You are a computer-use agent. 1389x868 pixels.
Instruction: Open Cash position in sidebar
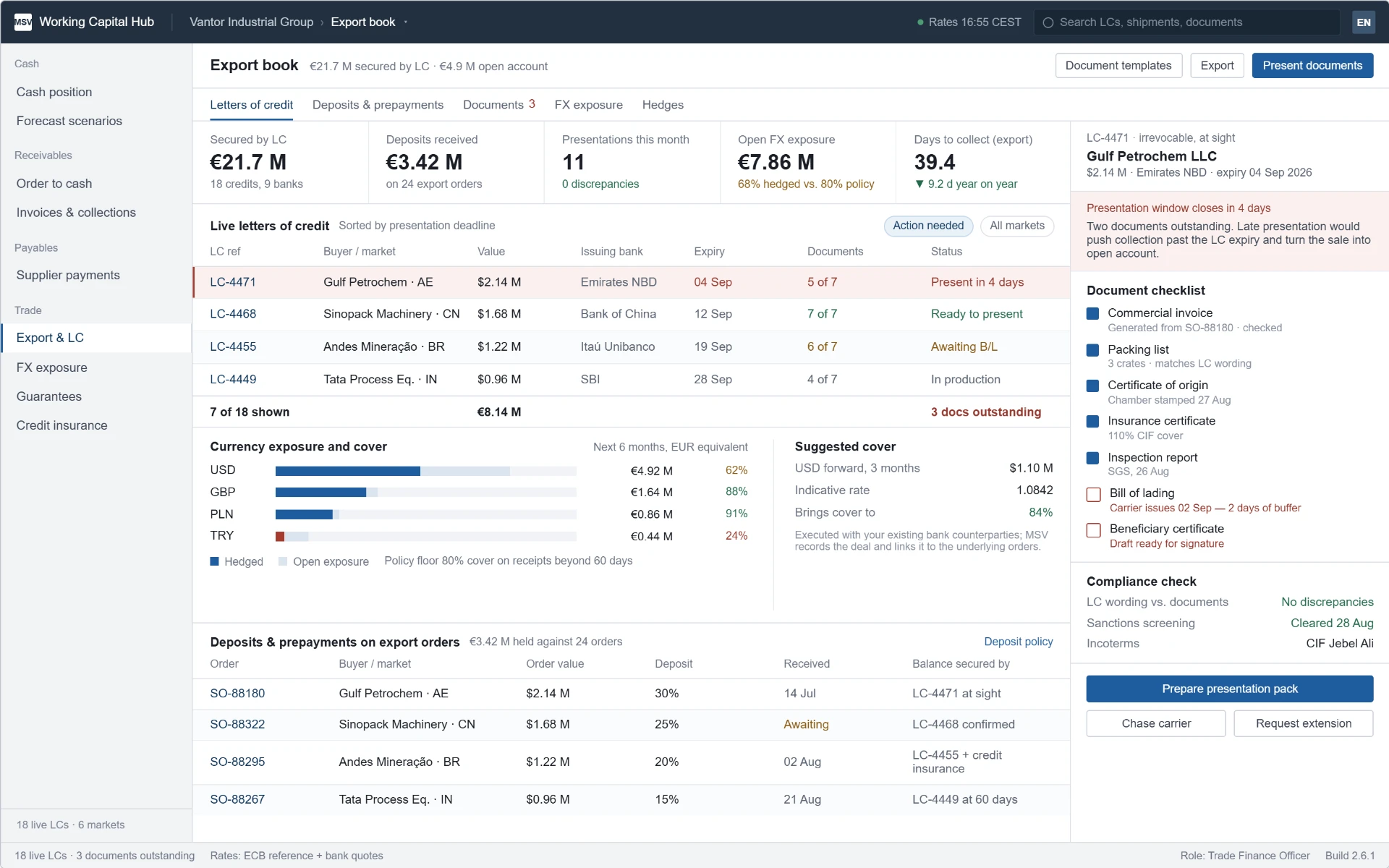[x=96, y=92]
